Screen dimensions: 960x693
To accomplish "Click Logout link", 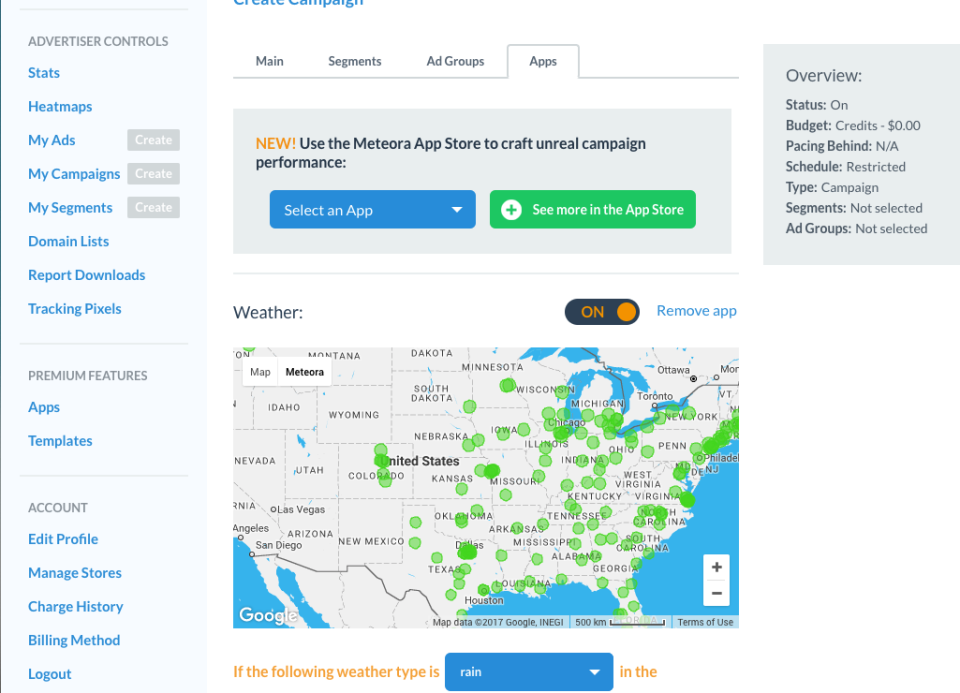I will pyautogui.click(x=50, y=673).
